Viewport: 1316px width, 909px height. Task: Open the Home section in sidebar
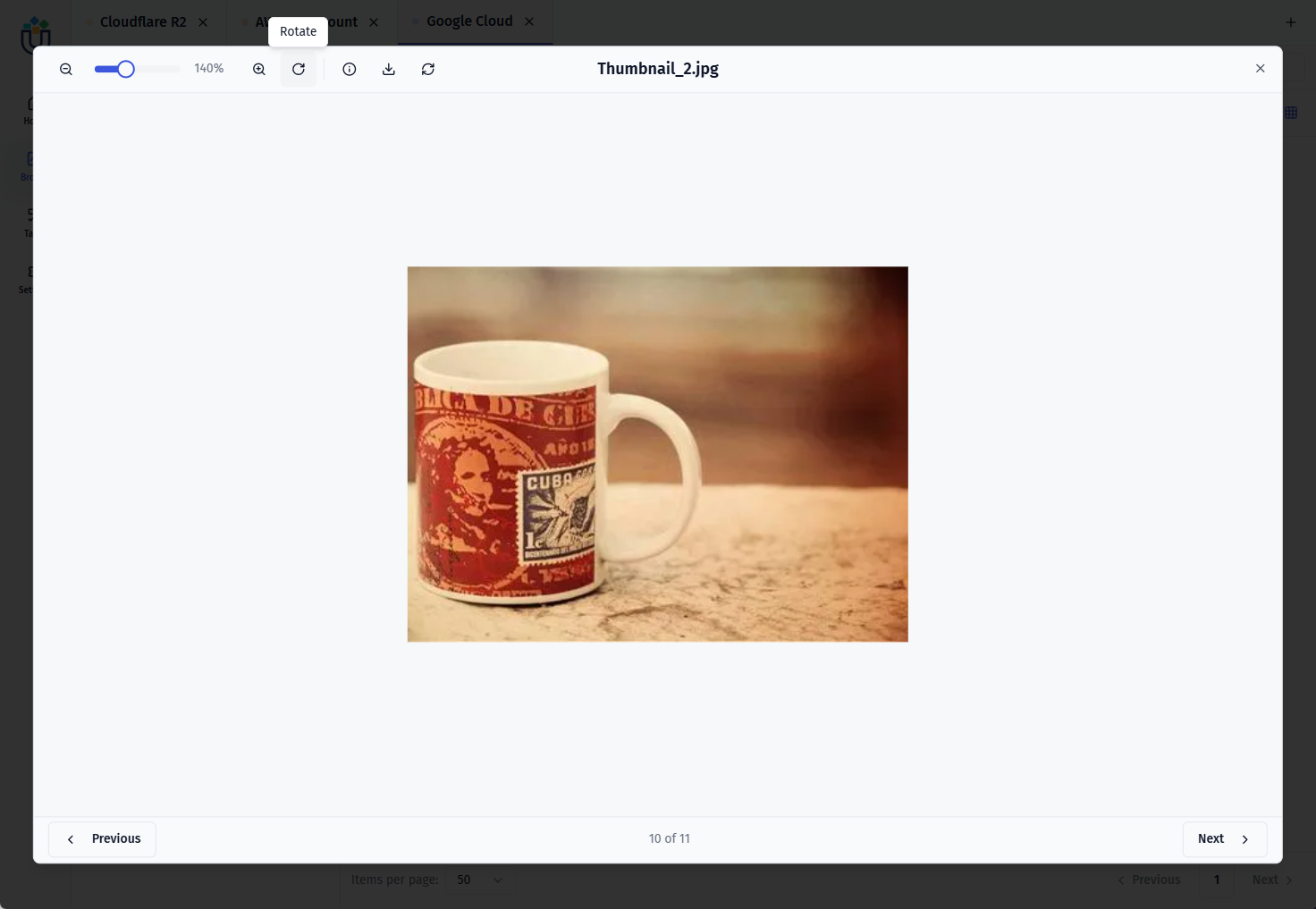coord(30,110)
